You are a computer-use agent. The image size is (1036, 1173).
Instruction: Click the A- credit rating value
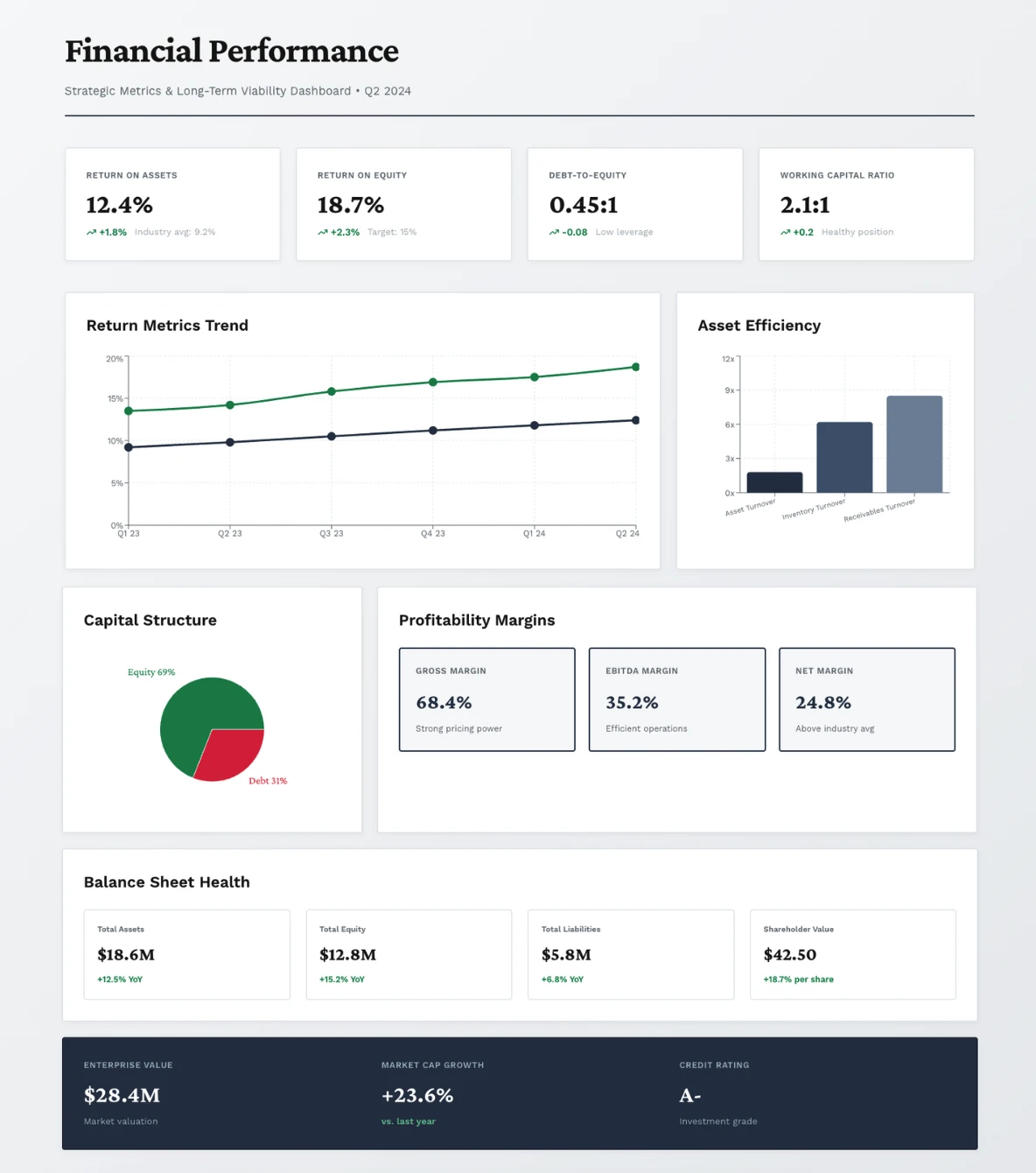(x=689, y=1095)
